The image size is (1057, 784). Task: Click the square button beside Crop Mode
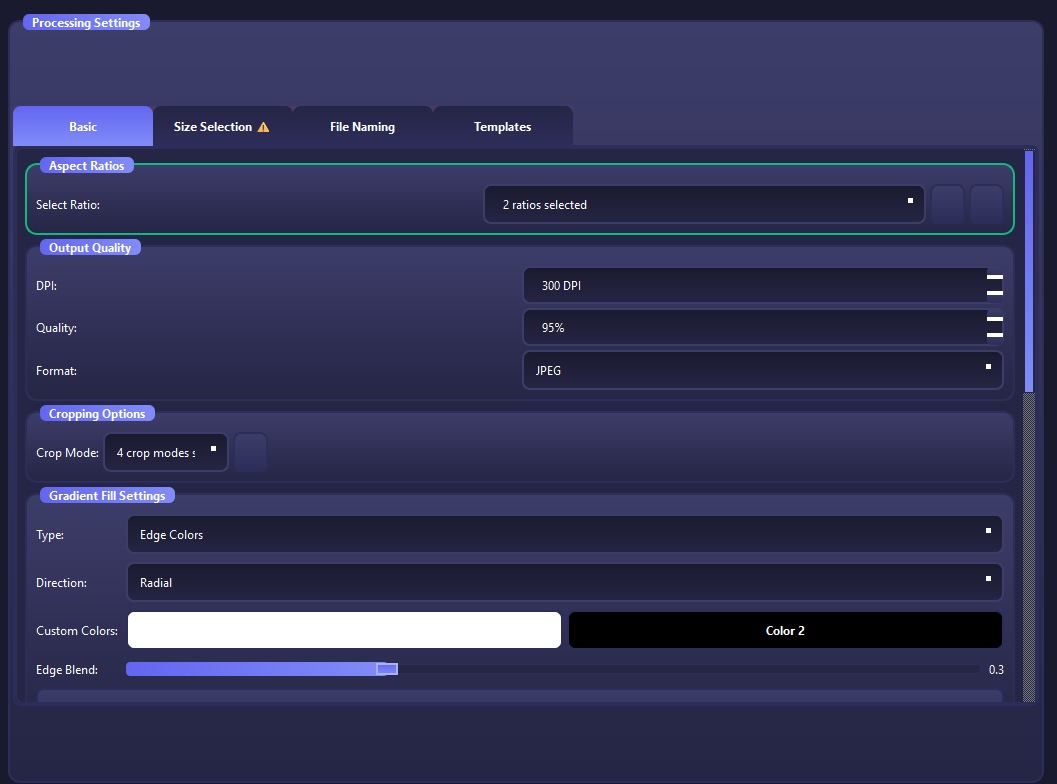click(250, 452)
